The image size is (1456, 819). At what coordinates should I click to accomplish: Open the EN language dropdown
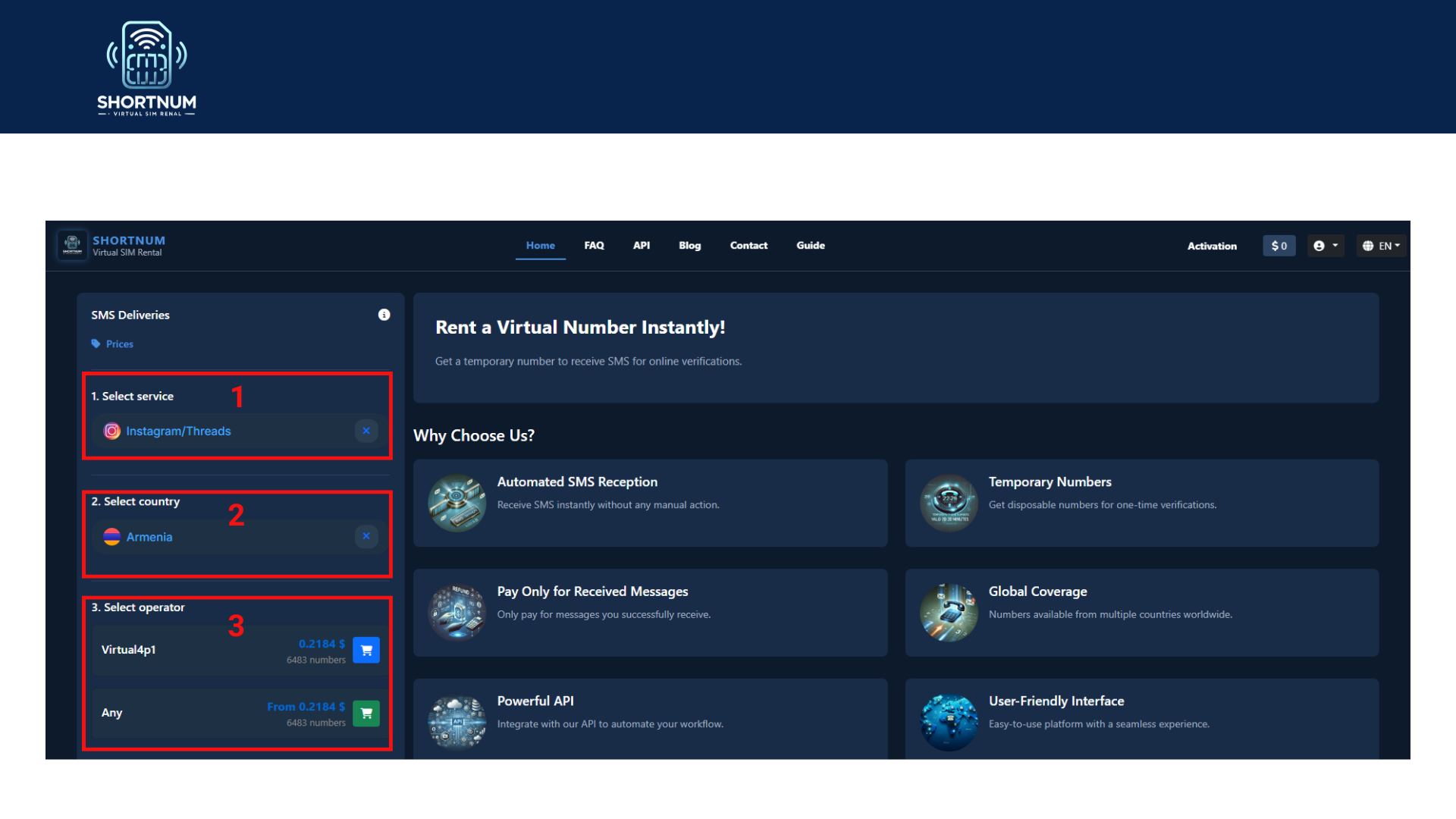tap(1381, 246)
